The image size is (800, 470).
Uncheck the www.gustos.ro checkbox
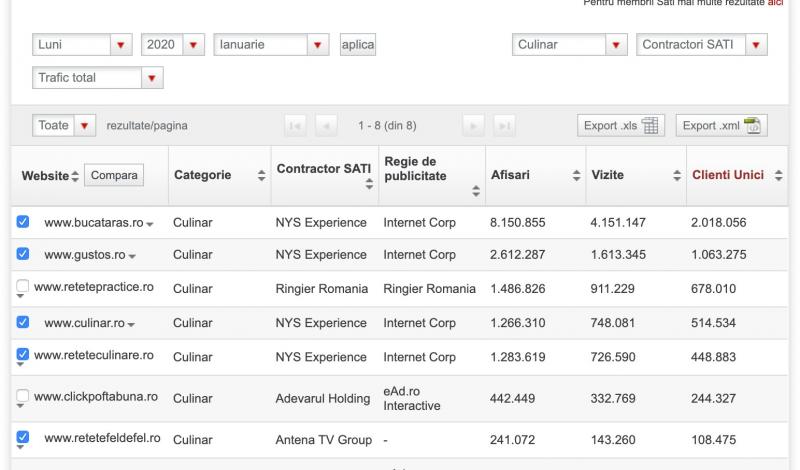click(22, 254)
